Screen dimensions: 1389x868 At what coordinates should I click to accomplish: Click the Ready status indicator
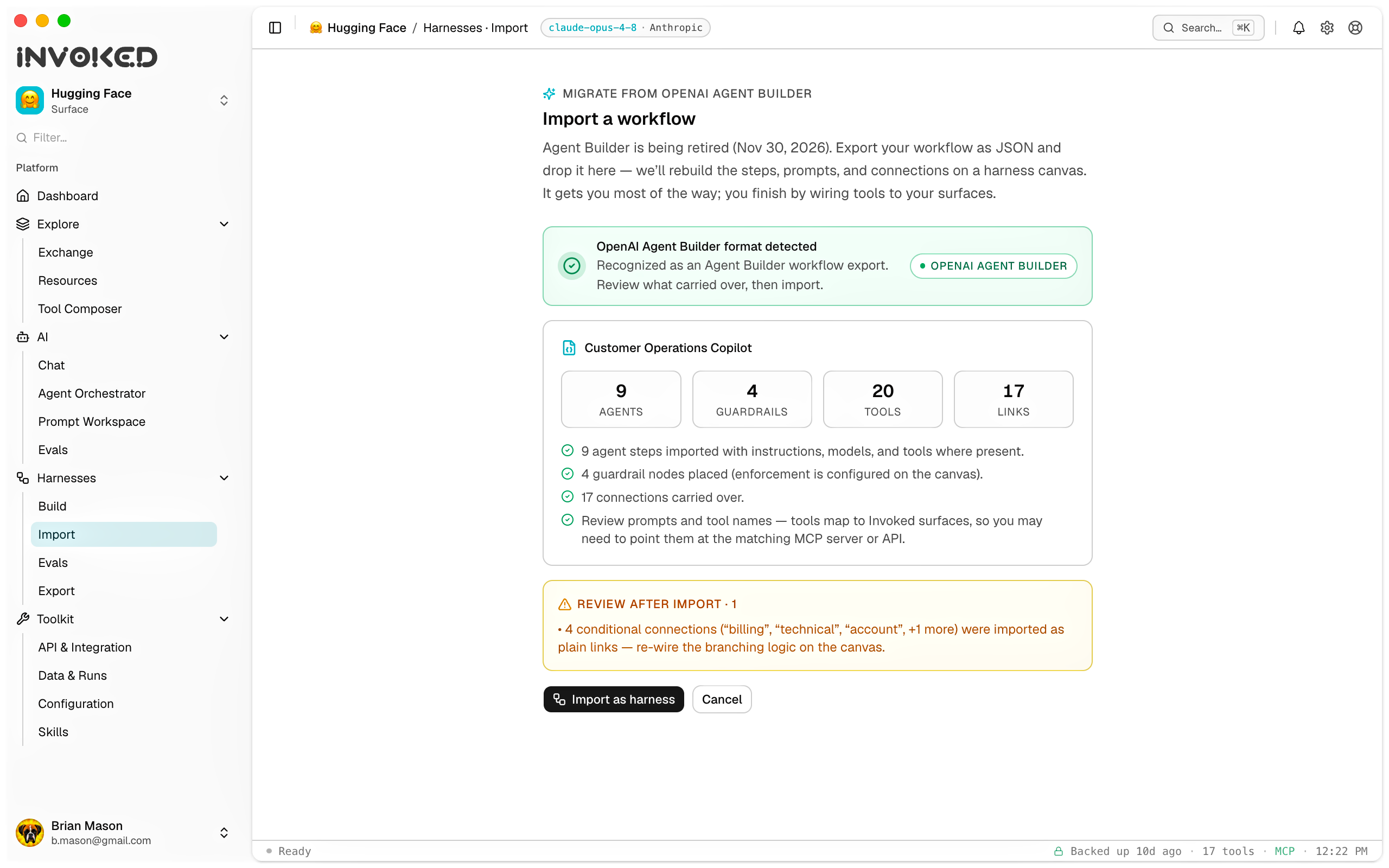point(288,851)
